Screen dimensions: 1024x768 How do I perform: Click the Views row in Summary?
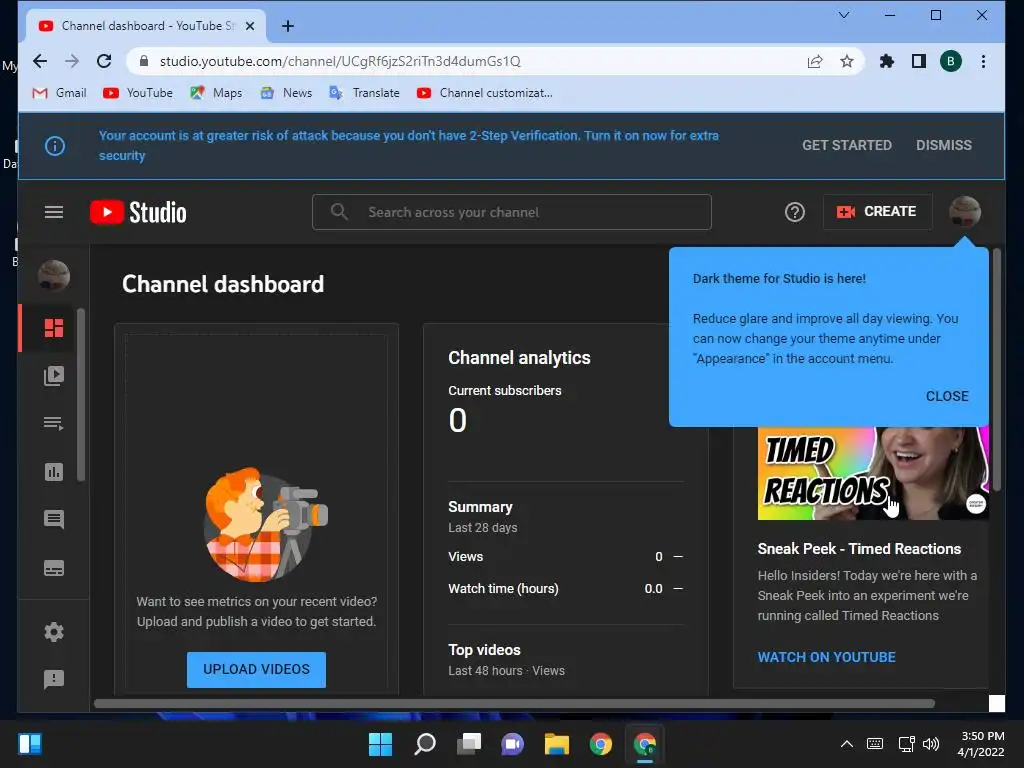(x=566, y=556)
